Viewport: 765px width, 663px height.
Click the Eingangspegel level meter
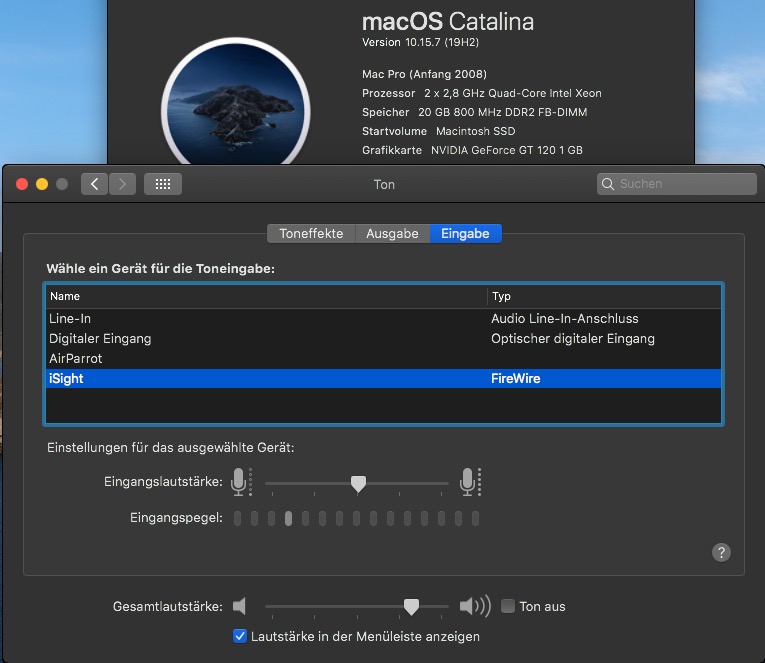click(x=356, y=518)
